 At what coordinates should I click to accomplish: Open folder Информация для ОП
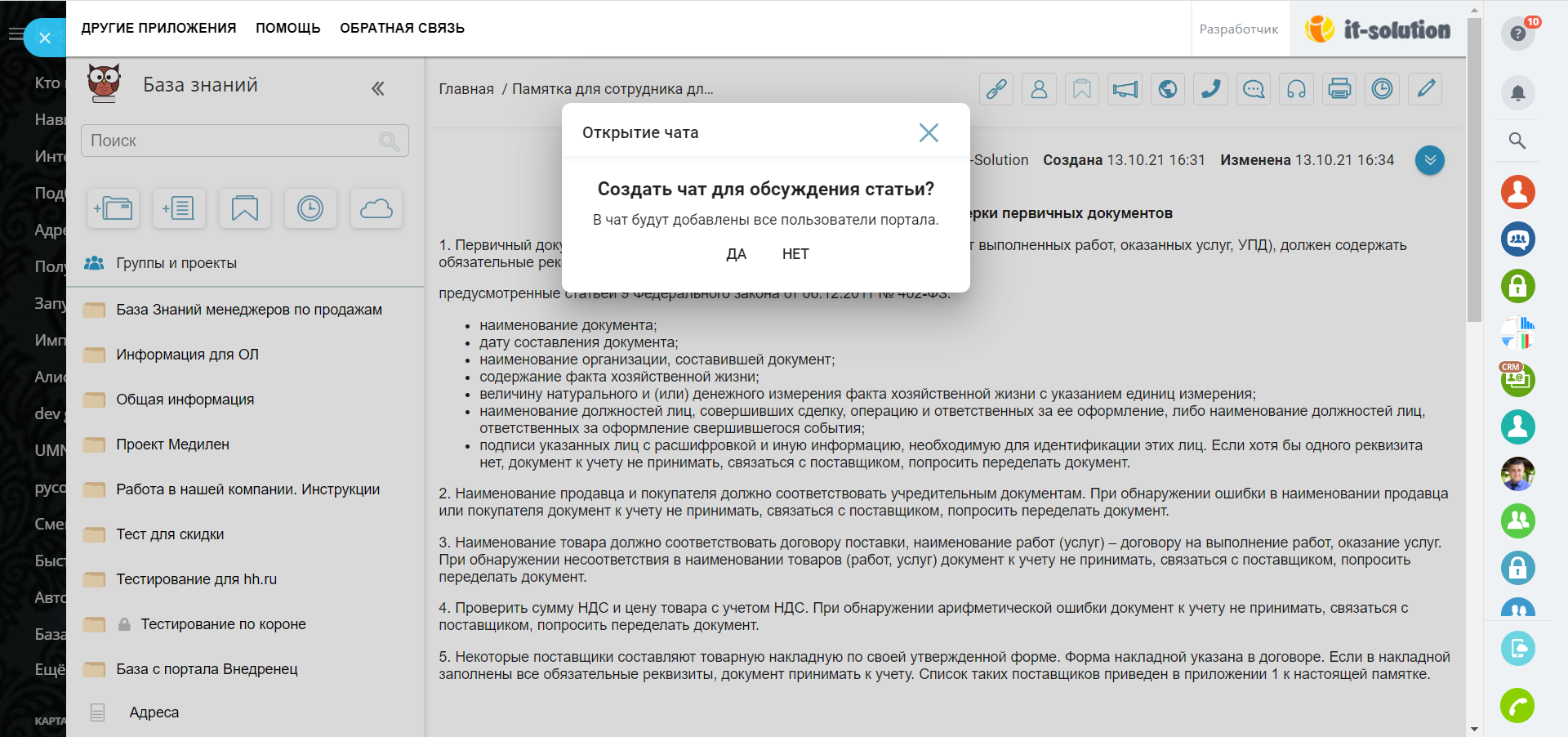click(x=187, y=355)
